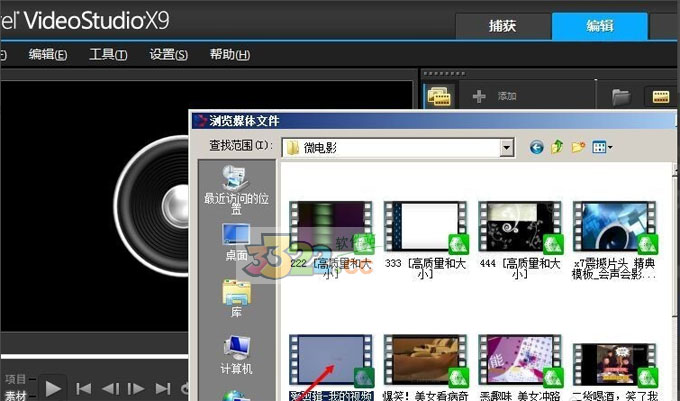Open the 设置(S) menu
This screenshot has width=680, height=401.
pyautogui.click(x=168, y=55)
